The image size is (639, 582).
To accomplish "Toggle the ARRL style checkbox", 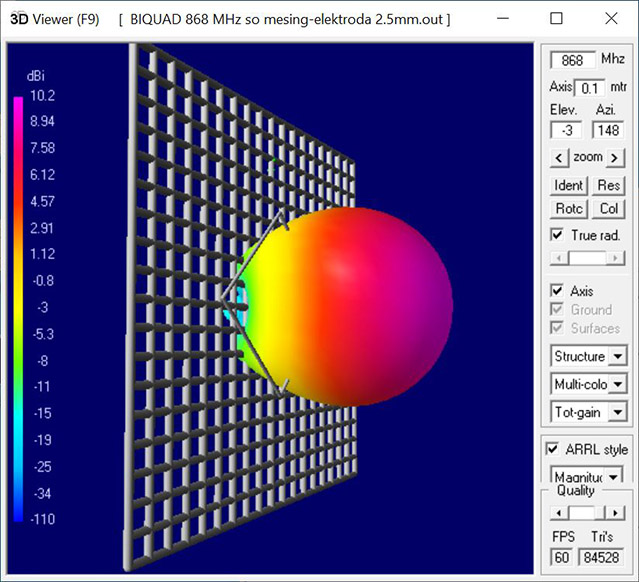I will pos(552,449).
